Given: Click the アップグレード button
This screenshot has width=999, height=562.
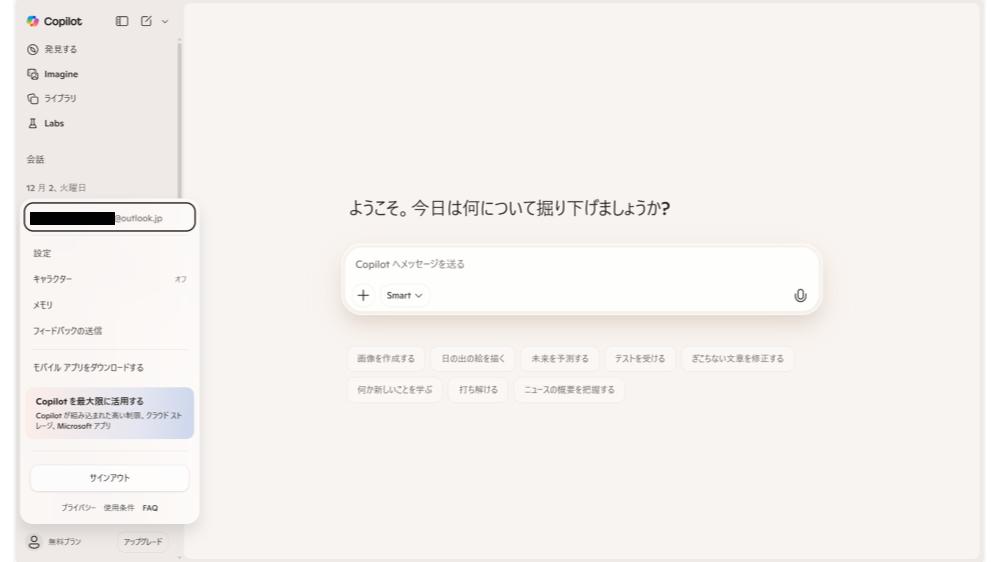Looking at the screenshot, I should (143, 542).
